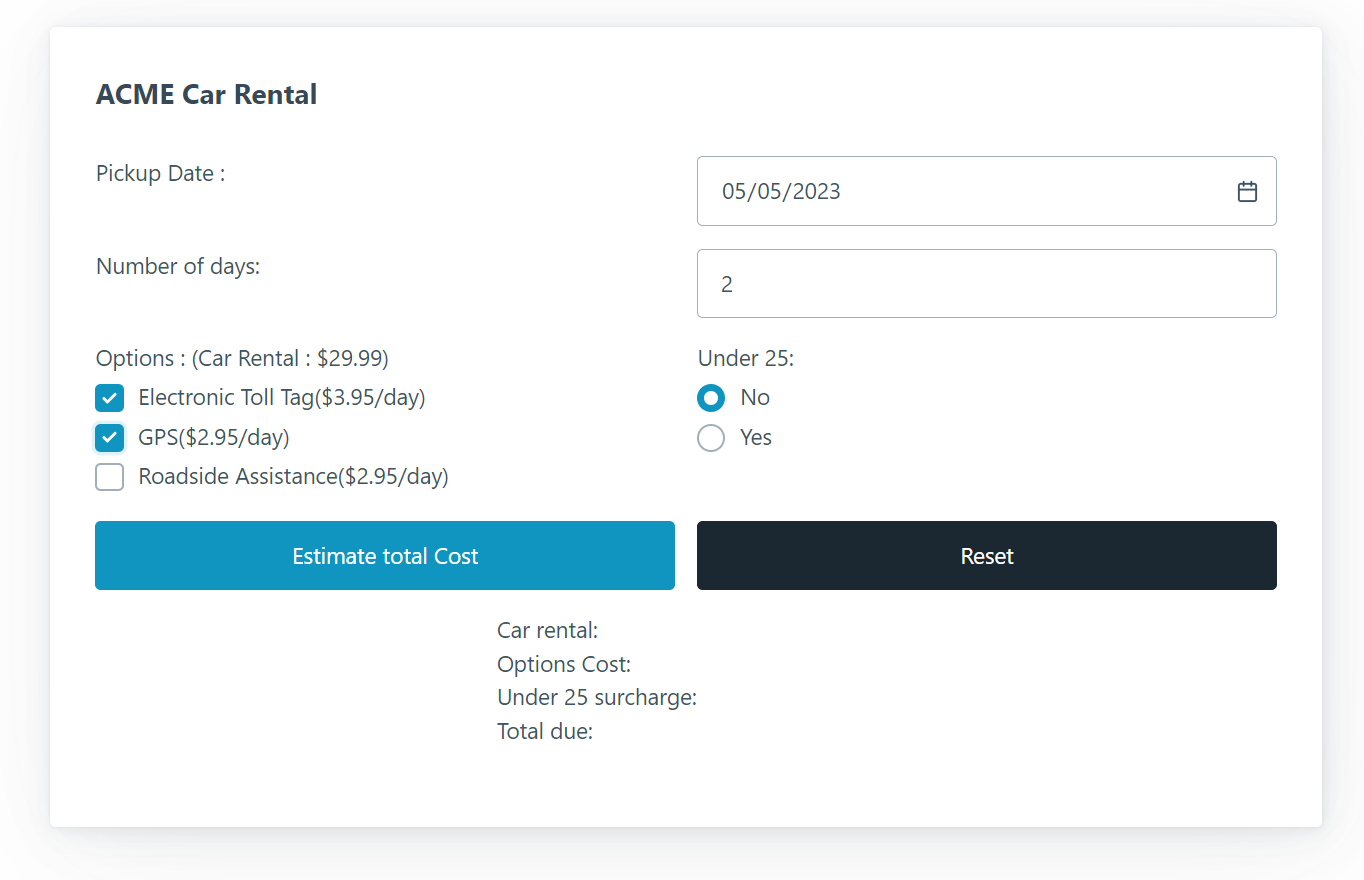Click the Estimate total Cost button
This screenshot has width=1364, height=880.
click(x=384, y=555)
